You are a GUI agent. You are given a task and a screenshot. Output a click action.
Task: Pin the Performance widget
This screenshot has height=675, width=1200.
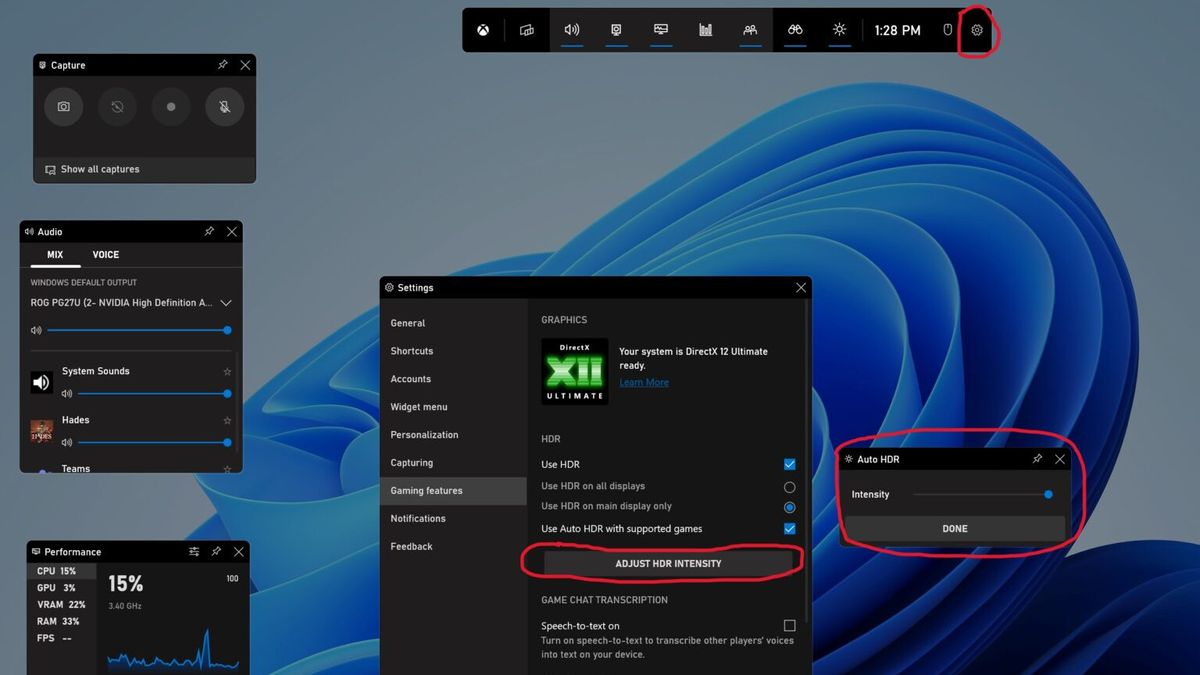point(216,551)
